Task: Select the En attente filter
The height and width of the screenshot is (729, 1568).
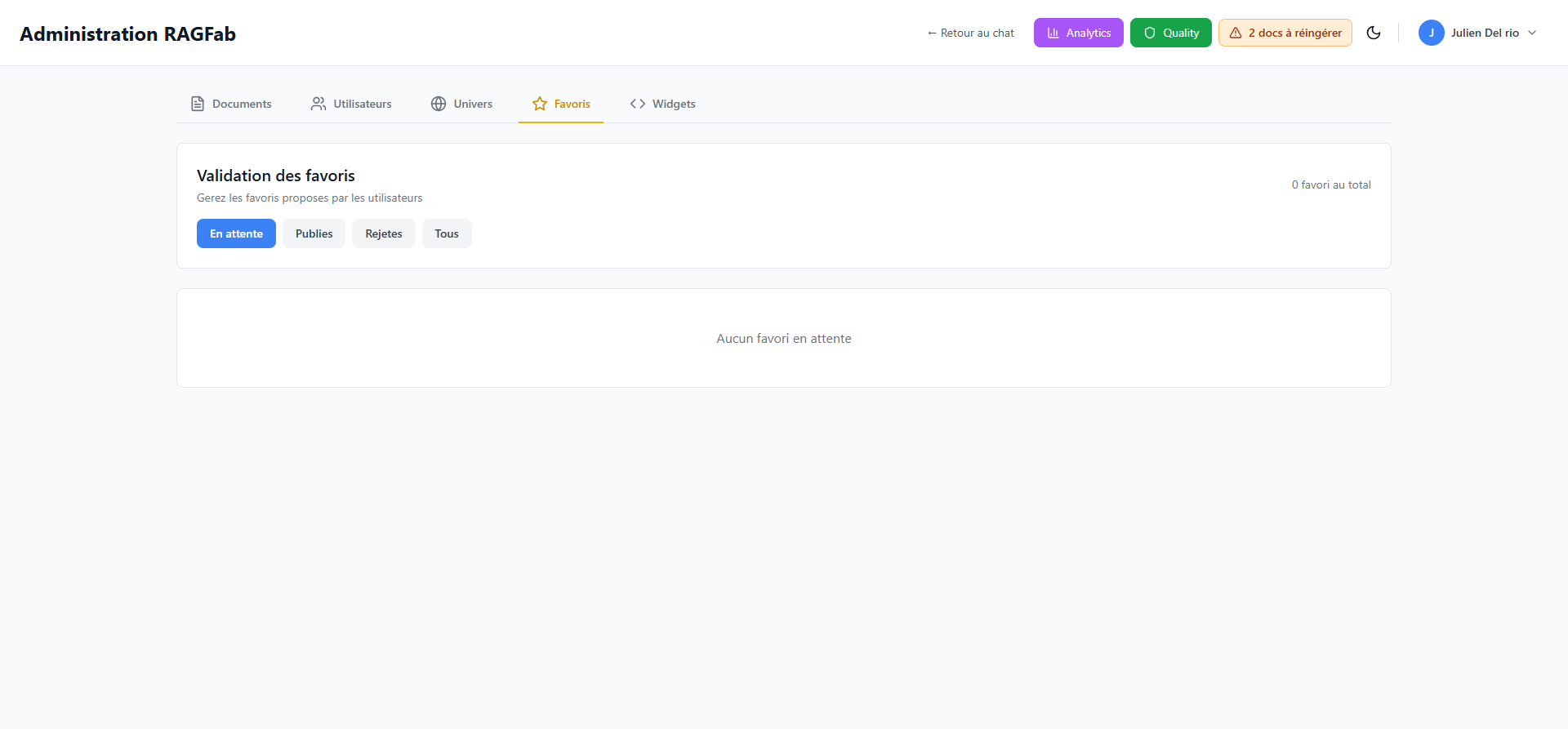Action: click(236, 233)
